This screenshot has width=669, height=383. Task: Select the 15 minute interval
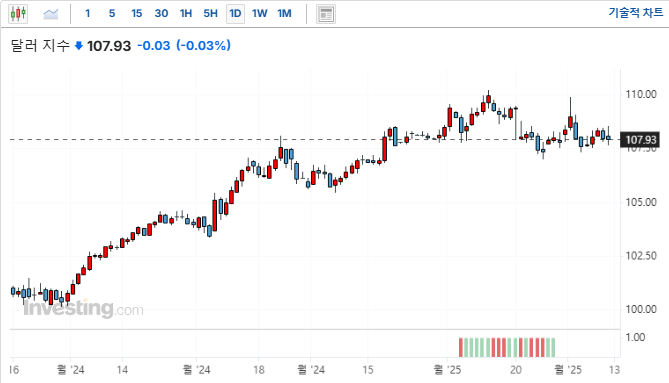[137, 13]
